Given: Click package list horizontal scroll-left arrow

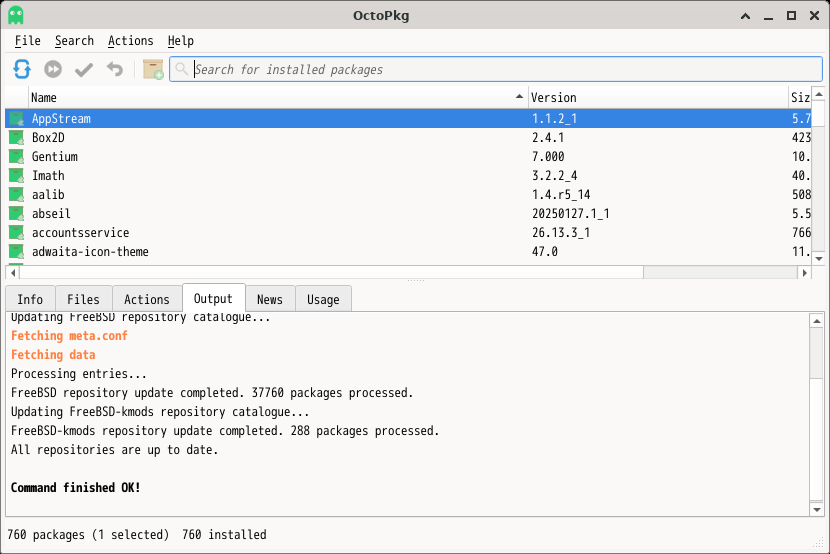Looking at the screenshot, I should (x=13, y=273).
